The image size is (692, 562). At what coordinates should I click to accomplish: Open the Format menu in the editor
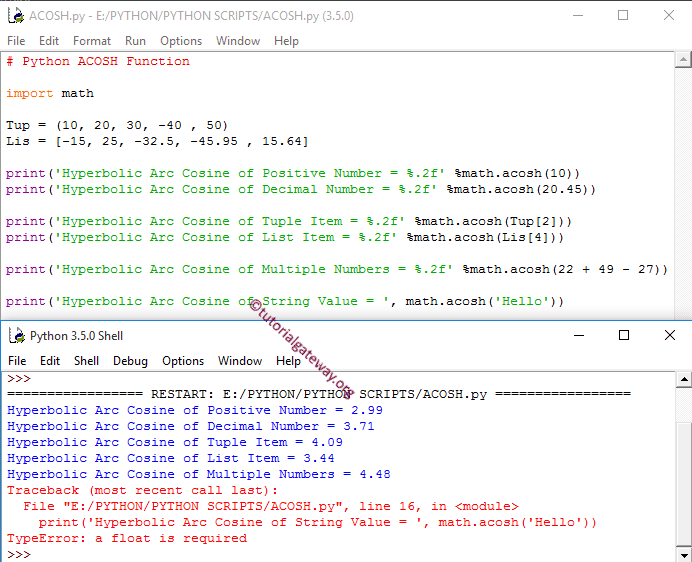pyautogui.click(x=92, y=41)
